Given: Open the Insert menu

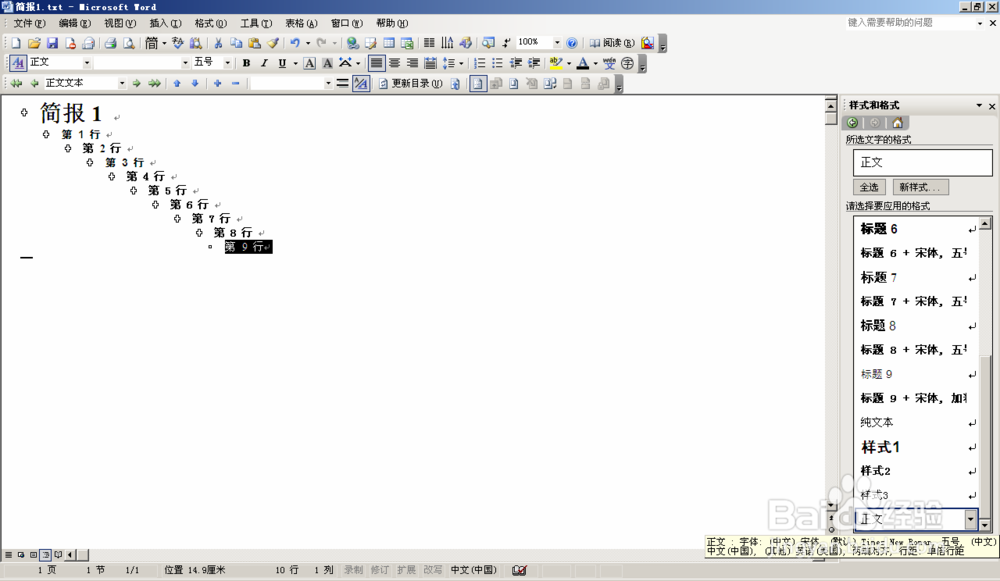Looking at the screenshot, I should point(165,23).
